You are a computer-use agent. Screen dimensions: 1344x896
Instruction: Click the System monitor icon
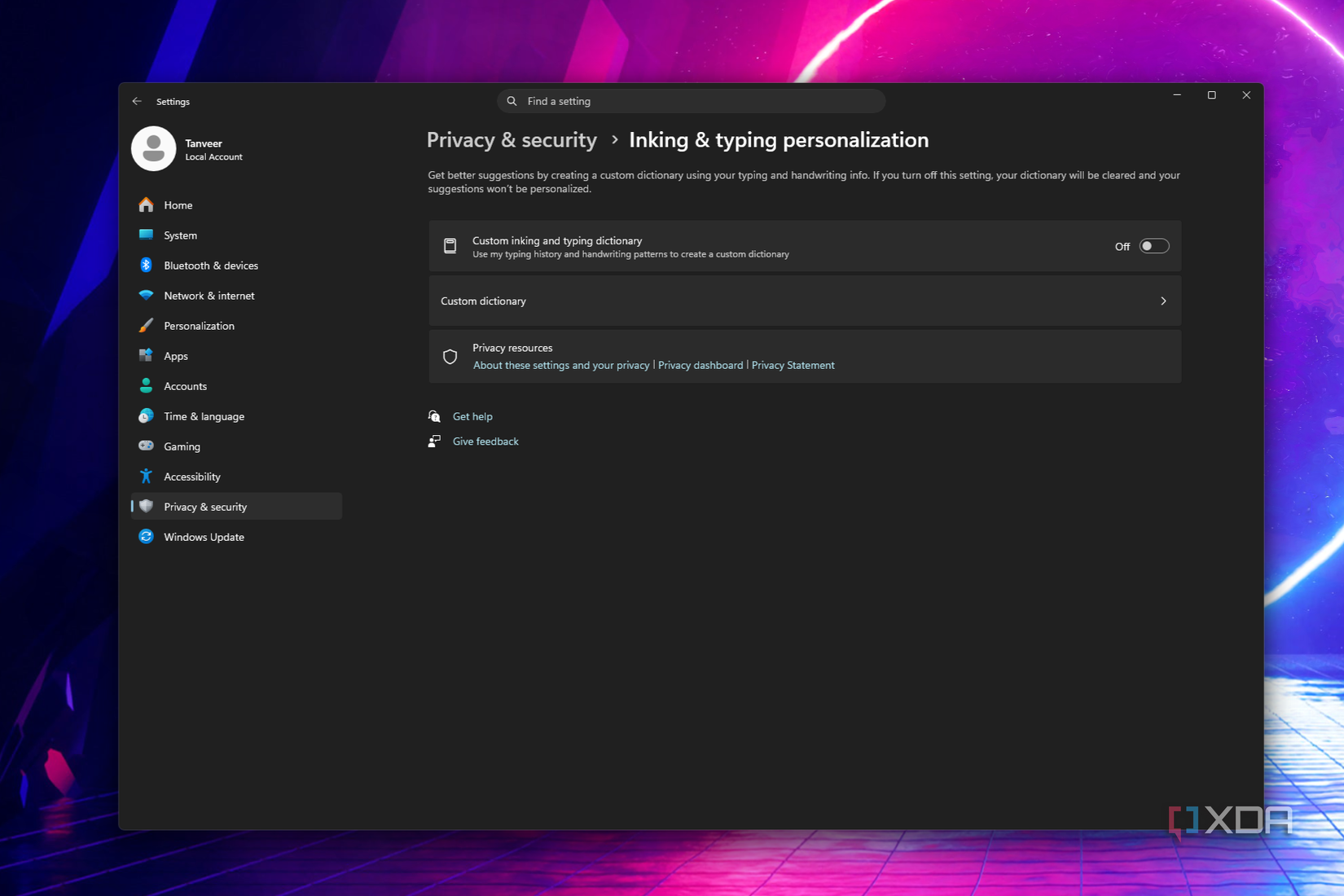[x=146, y=235]
